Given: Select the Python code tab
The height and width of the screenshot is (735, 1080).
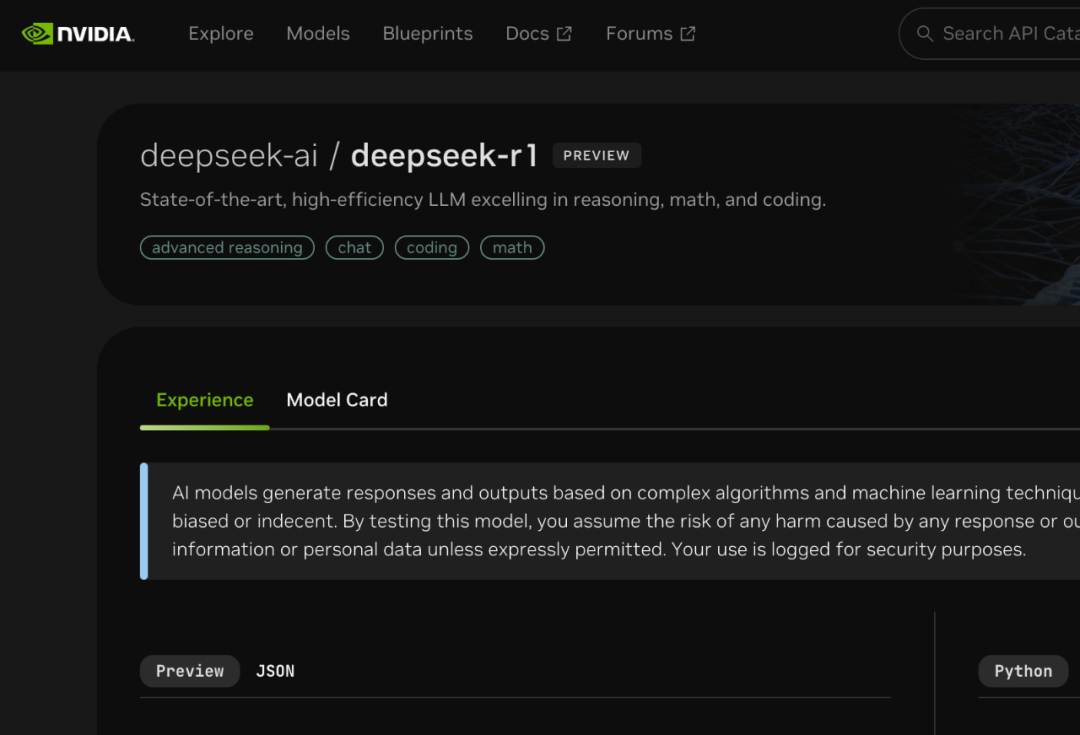Looking at the screenshot, I should (1023, 671).
